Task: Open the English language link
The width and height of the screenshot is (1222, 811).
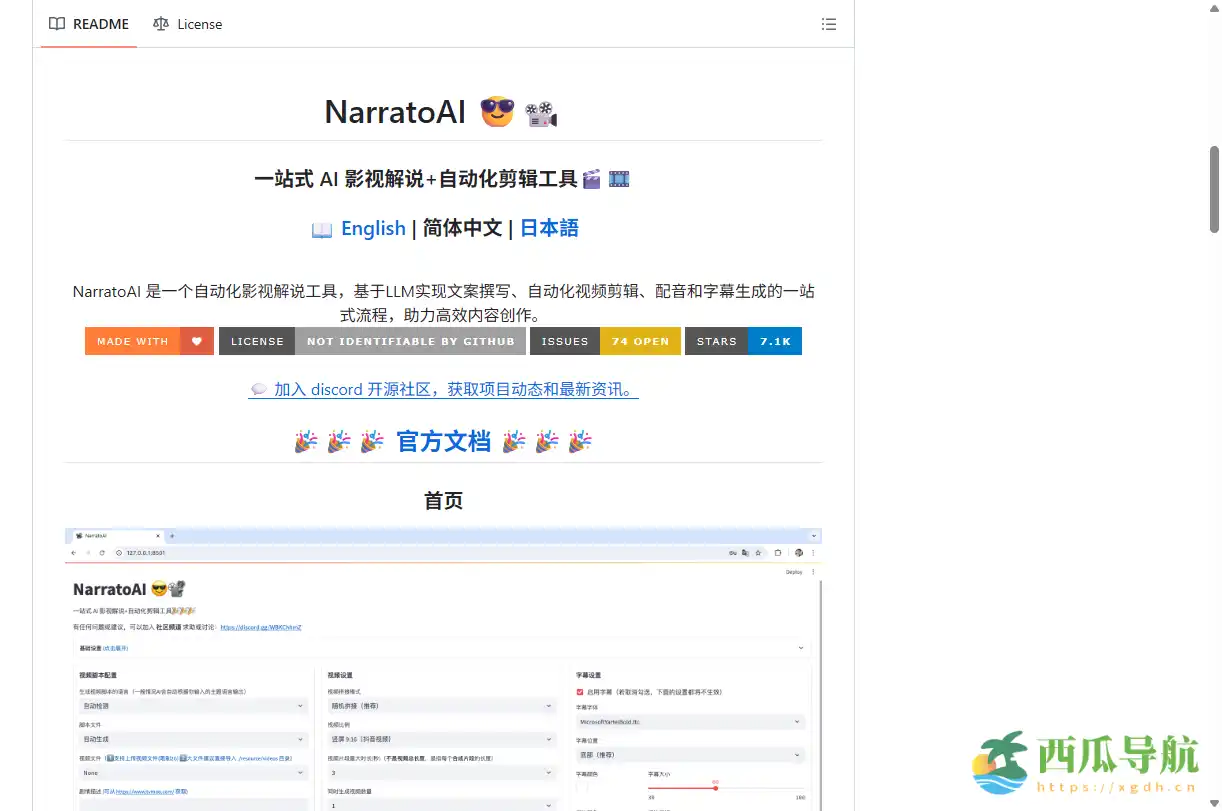Action: [x=373, y=229]
